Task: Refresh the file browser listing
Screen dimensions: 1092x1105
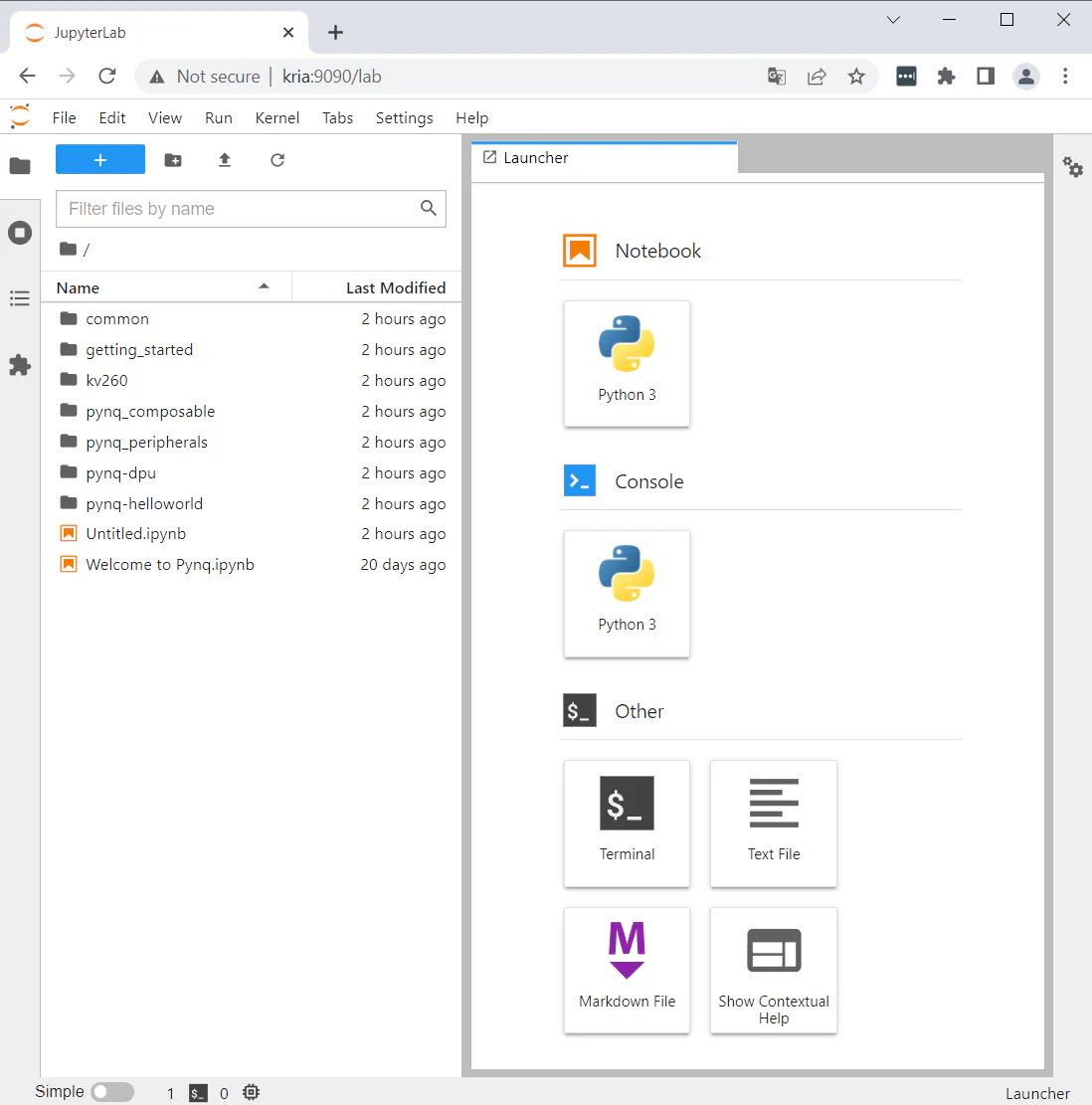Action: click(x=276, y=159)
